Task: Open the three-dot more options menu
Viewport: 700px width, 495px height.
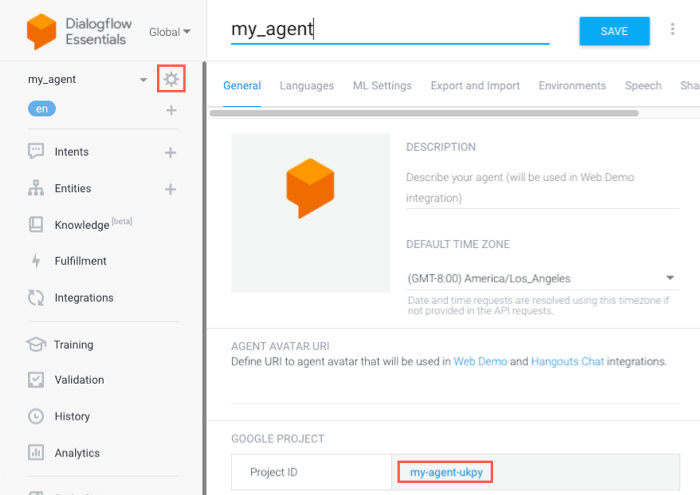Action: [672, 29]
